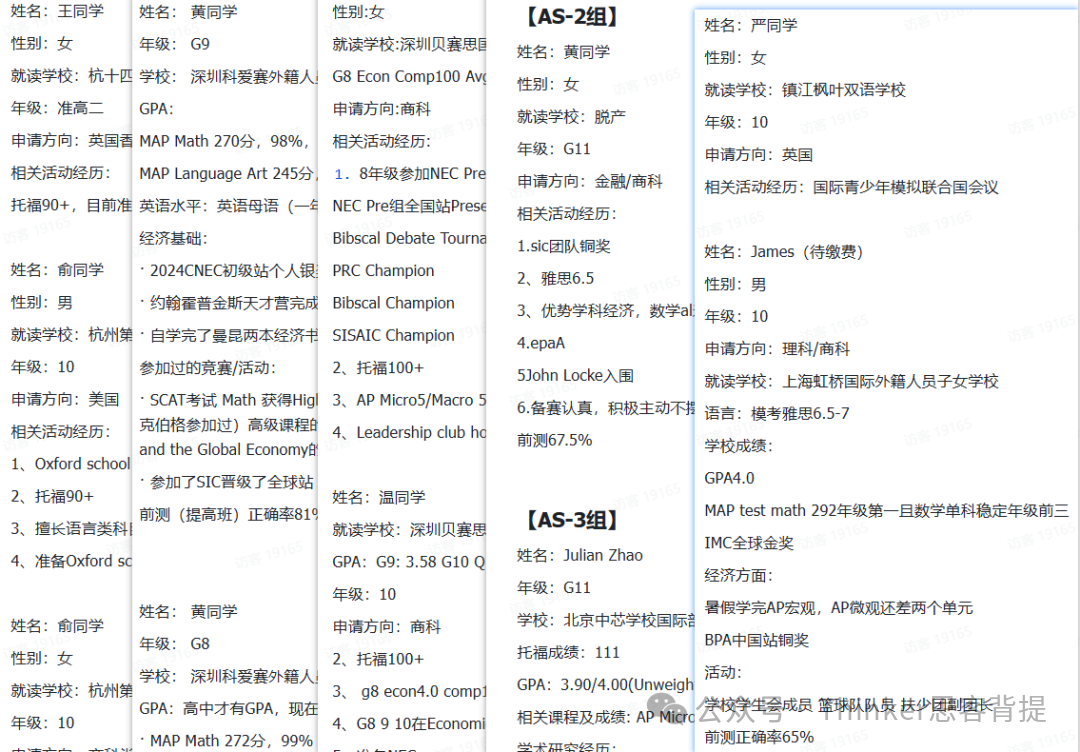Click the line '申请方向: 美国'
1080x752 pixels.
[x=65, y=399]
